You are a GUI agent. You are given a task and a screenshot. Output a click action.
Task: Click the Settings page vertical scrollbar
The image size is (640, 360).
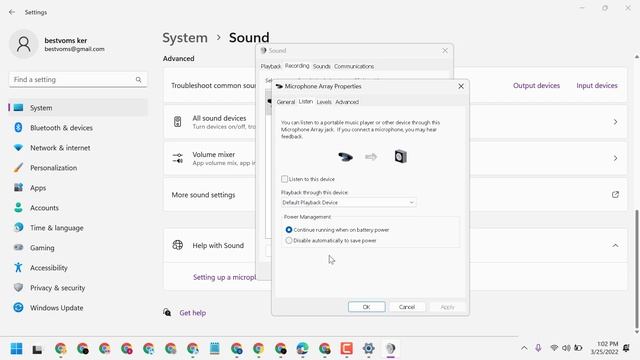point(636,269)
